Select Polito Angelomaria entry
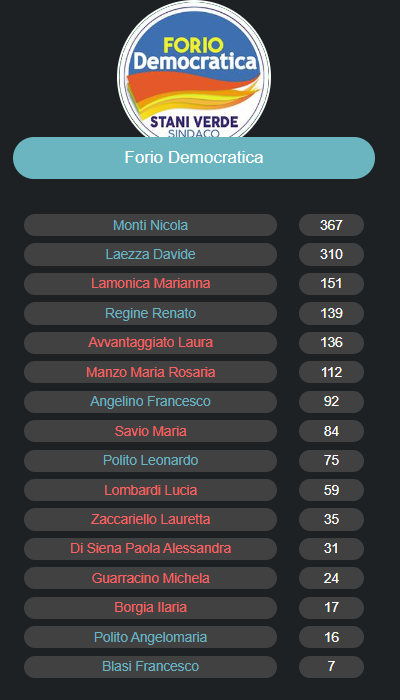The width and height of the screenshot is (400, 700). click(x=150, y=638)
